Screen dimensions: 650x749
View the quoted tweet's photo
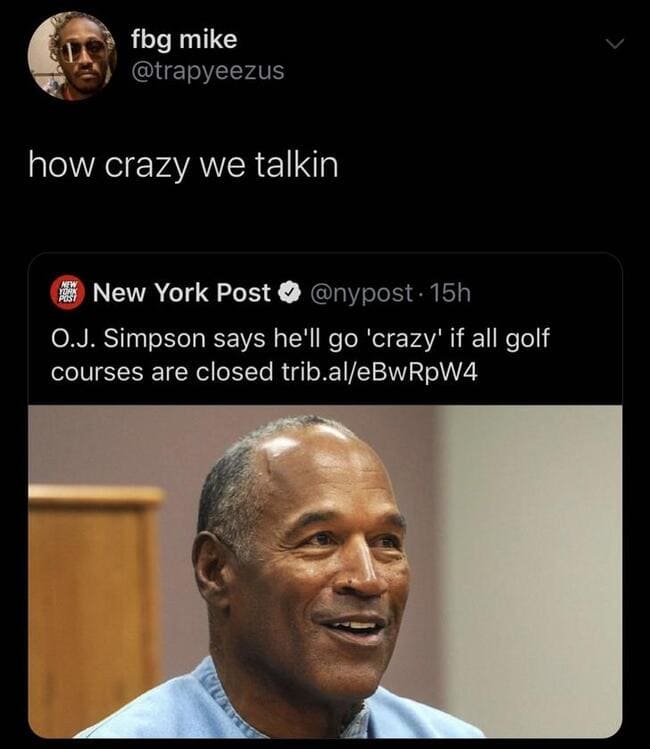325,571
